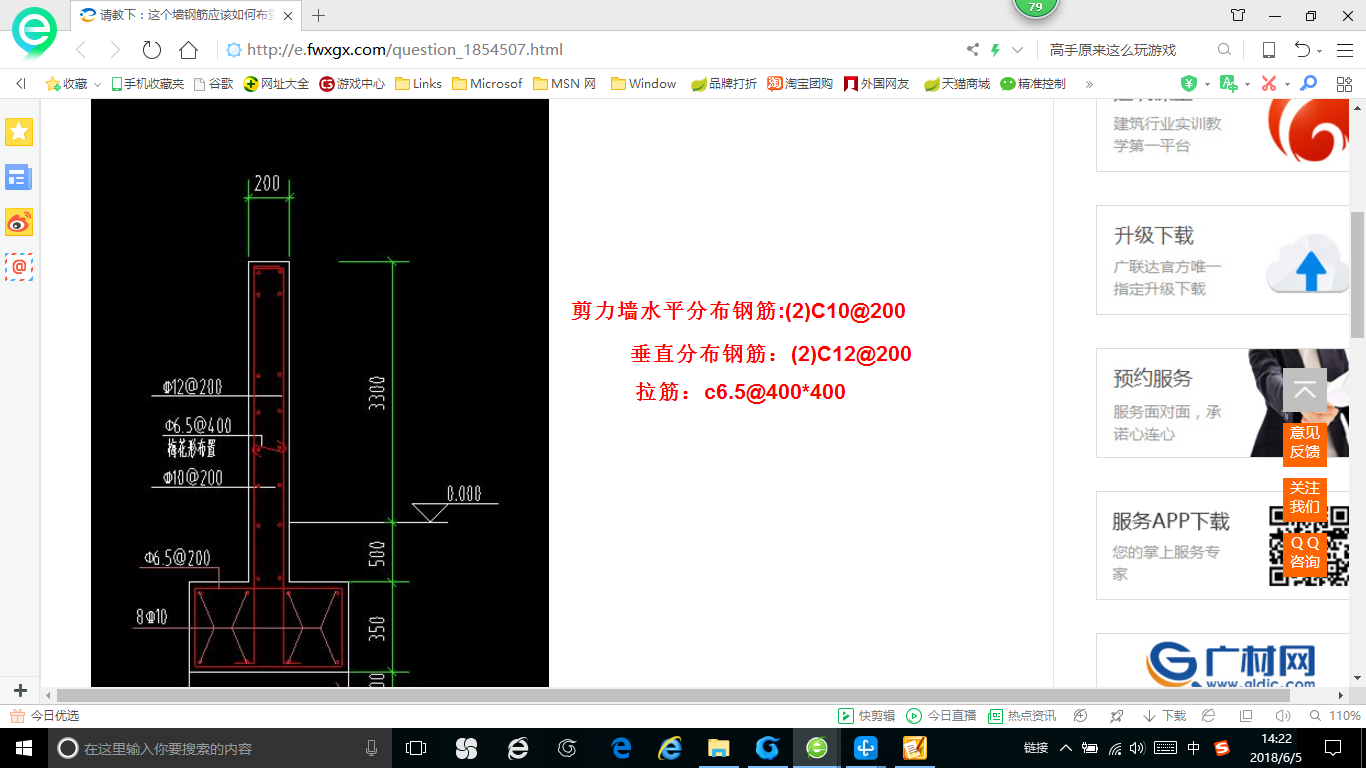This screenshot has height=768, width=1366.
Task: Click the green lightning speed-mode icon
Action: pos(996,50)
